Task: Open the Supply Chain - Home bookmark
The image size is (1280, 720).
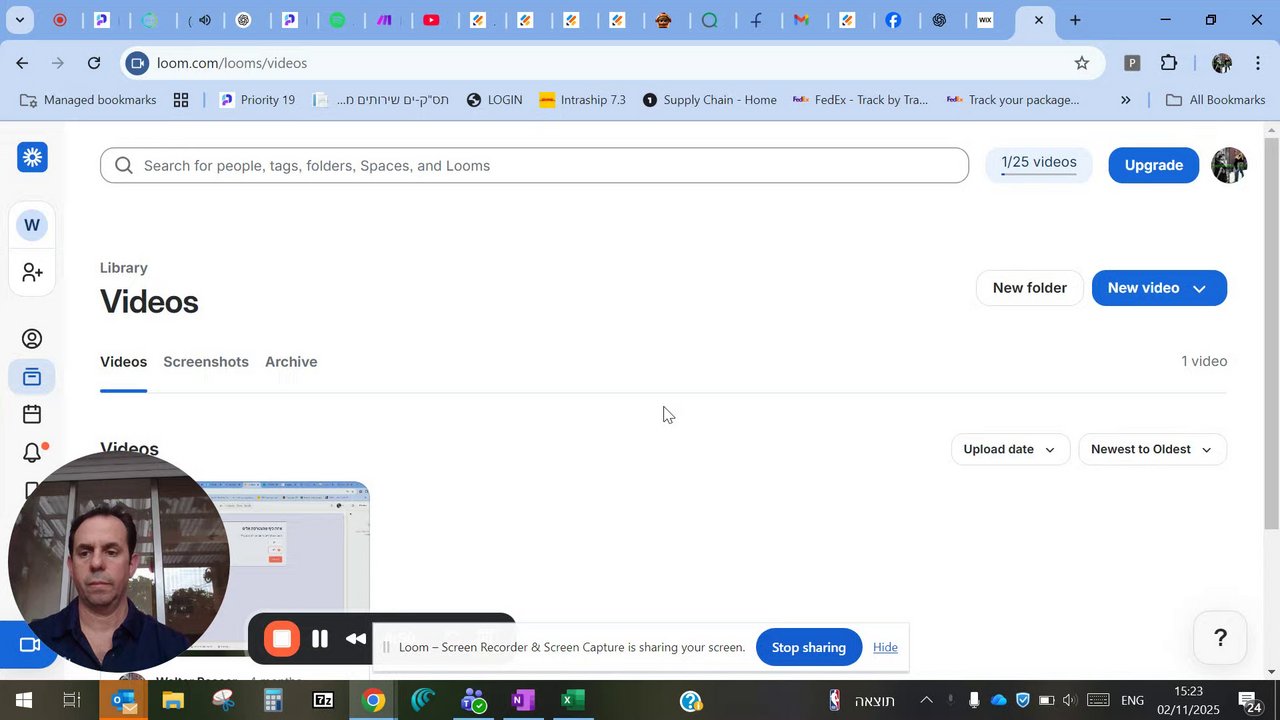Action: coord(709,100)
